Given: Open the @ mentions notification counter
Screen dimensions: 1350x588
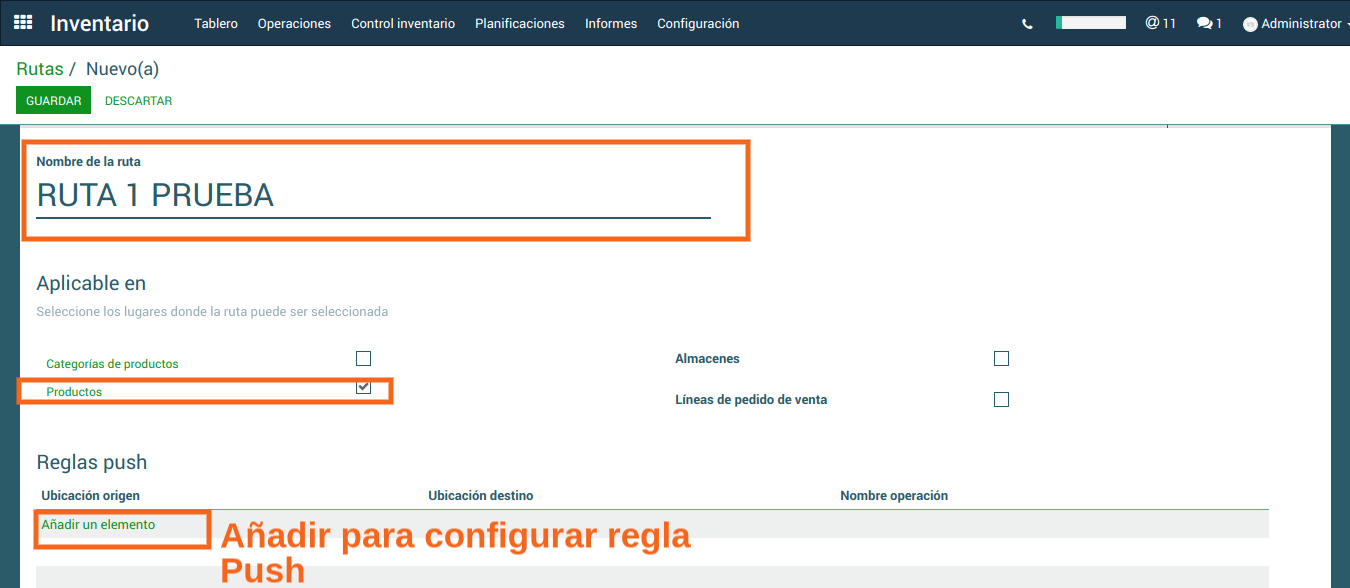Looking at the screenshot, I should [1160, 23].
